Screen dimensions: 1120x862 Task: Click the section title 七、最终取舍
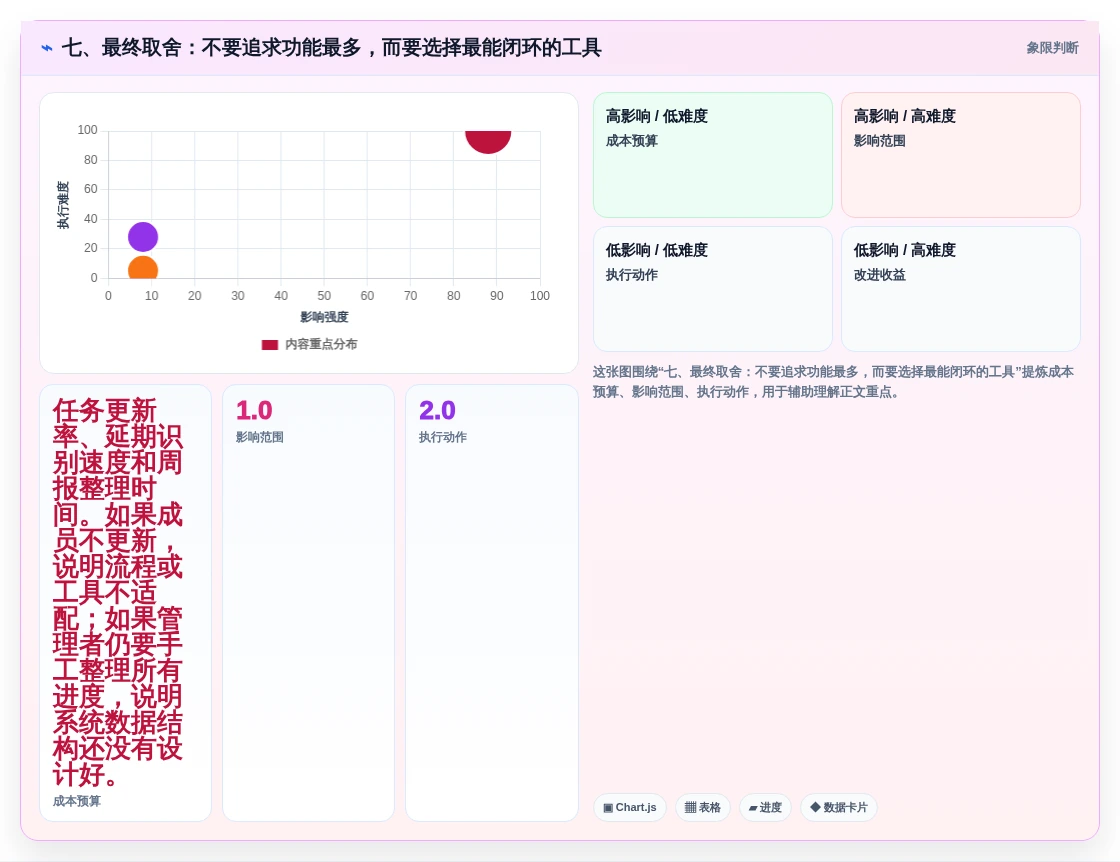pos(331,48)
